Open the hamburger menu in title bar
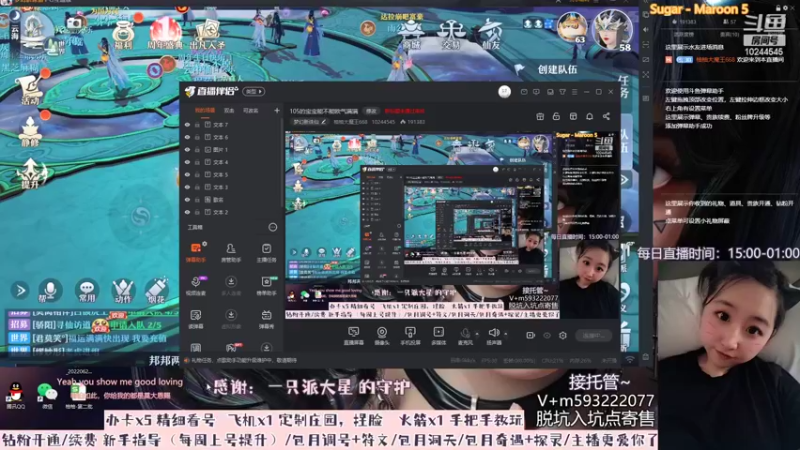800x450 pixels. (x=574, y=92)
